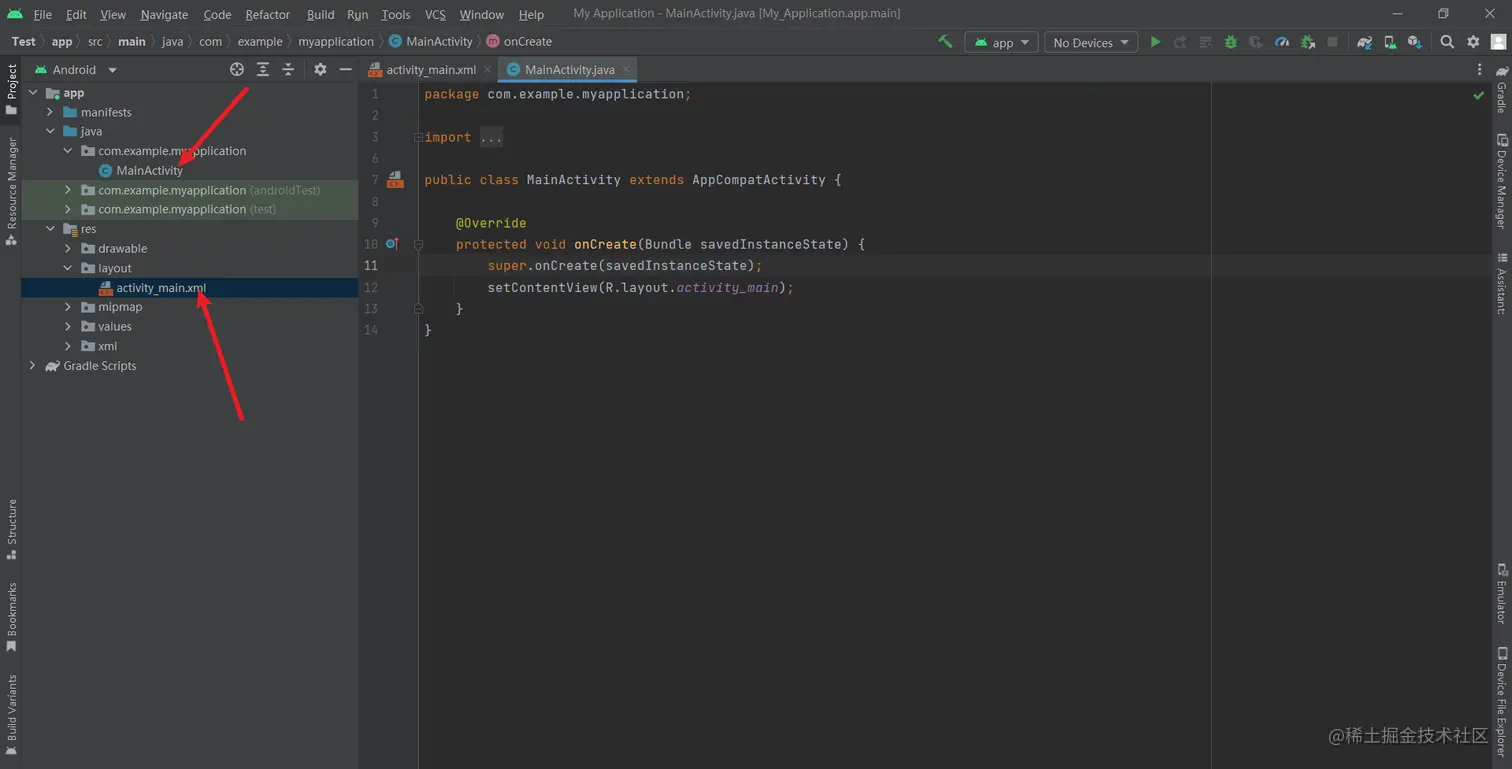1512x769 pixels.
Task: Click the myapplication breadcrumb
Action: tap(336, 41)
